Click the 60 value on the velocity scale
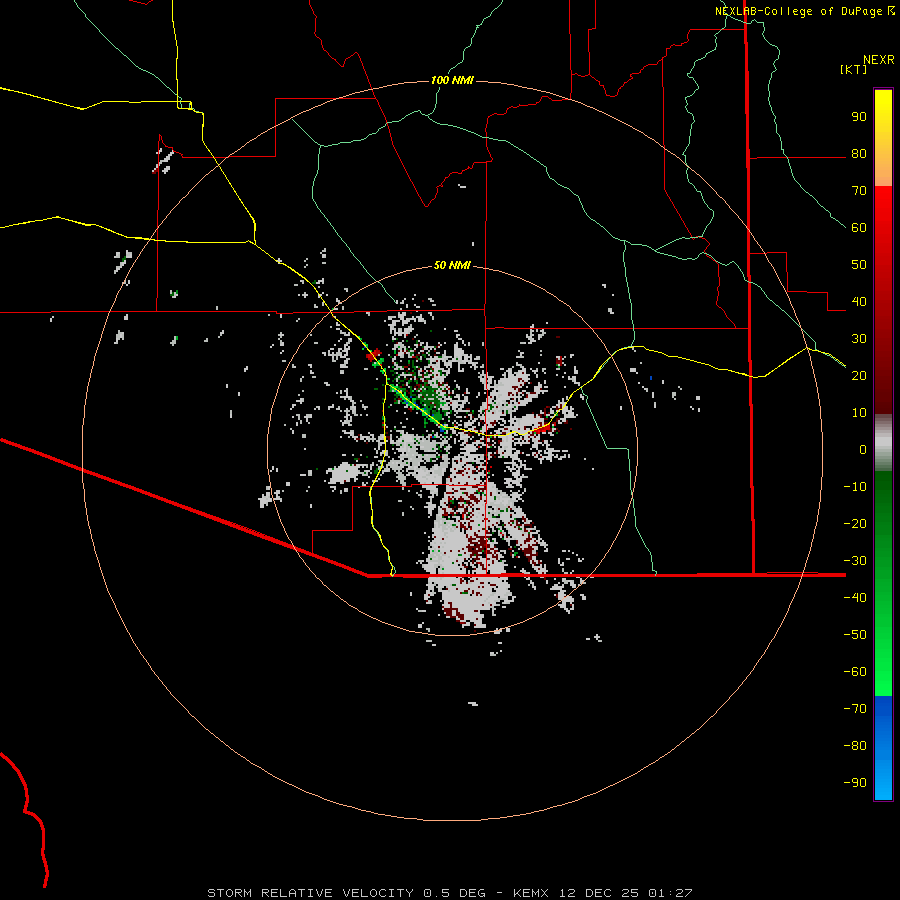Viewport: 900px width, 900px height. tap(859, 228)
